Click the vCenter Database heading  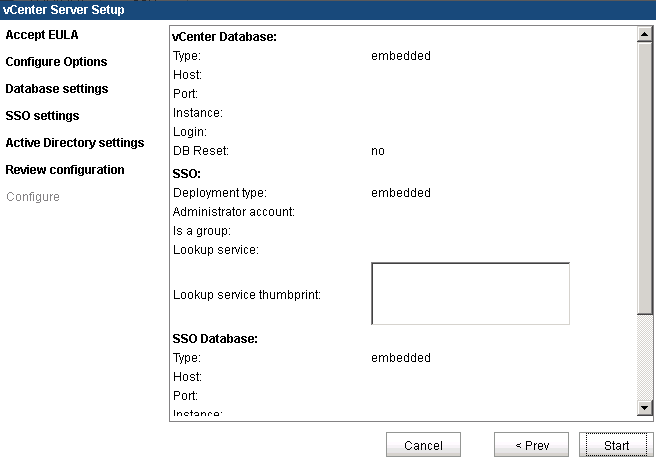[224, 37]
